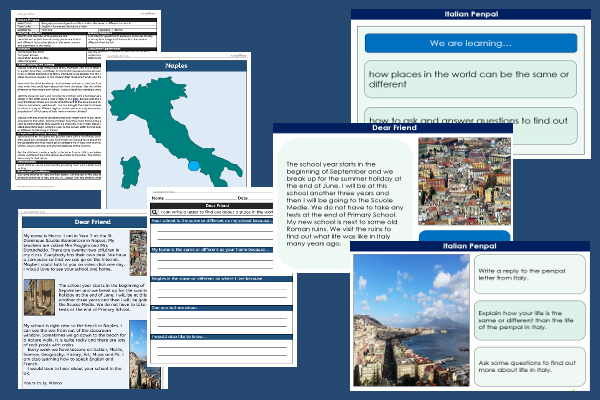Click the 'Write a reply to the penpal letter from Italy' box
The height and width of the screenshot is (400, 600).
click(x=530, y=274)
